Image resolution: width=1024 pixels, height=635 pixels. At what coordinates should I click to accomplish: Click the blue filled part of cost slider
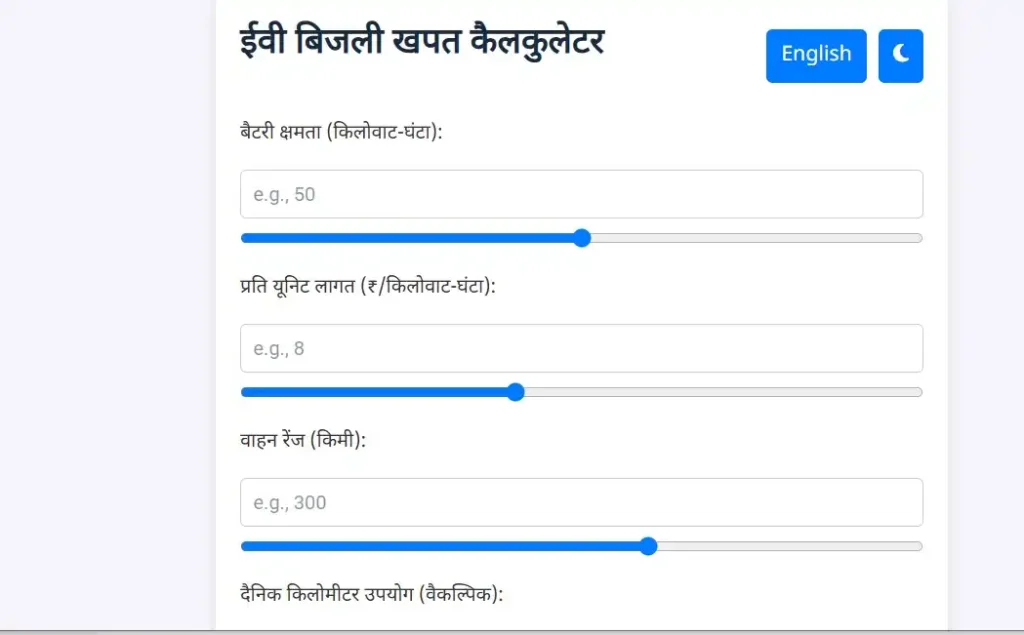378,392
